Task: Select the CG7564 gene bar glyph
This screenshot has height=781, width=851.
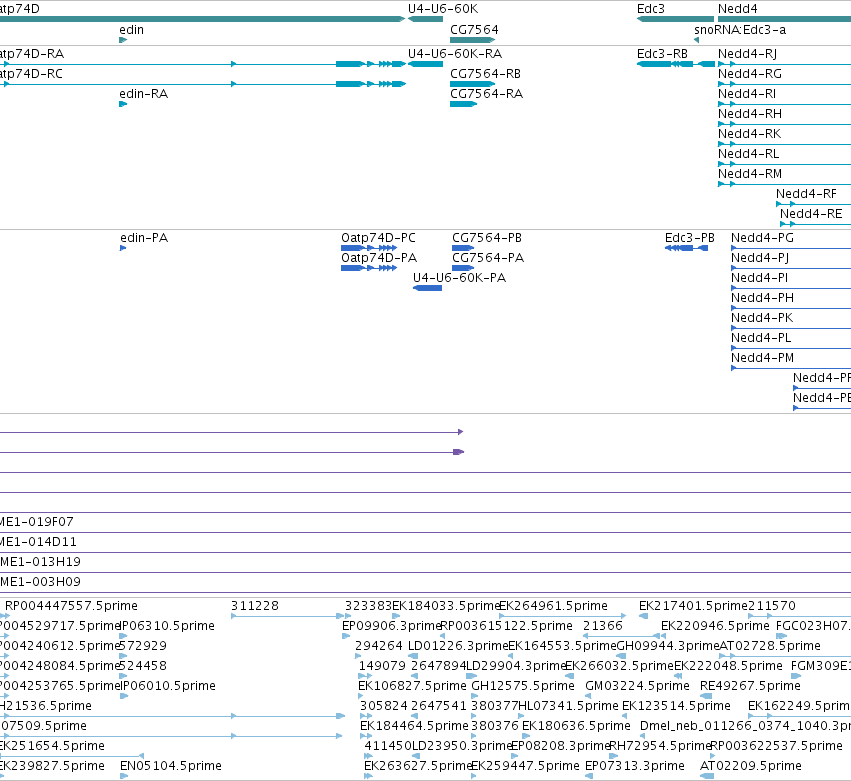Action: pyautogui.click(x=473, y=40)
